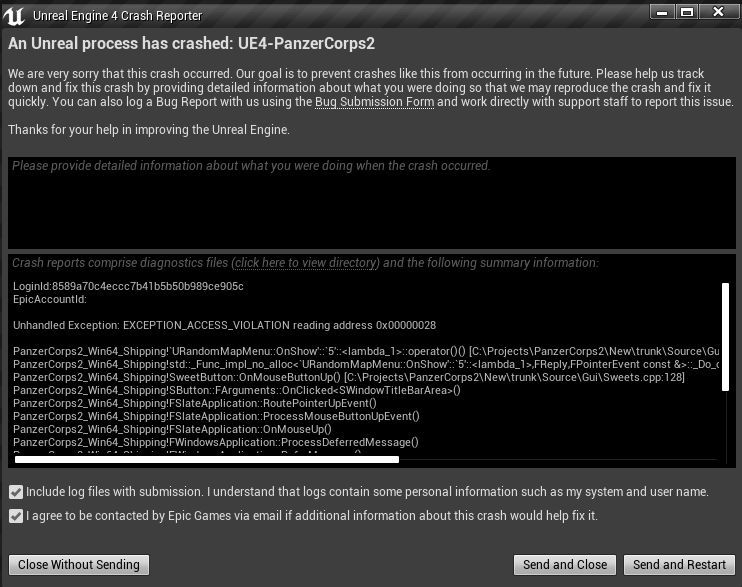
Task: Click inside the crash description text box
Action: 371,203
